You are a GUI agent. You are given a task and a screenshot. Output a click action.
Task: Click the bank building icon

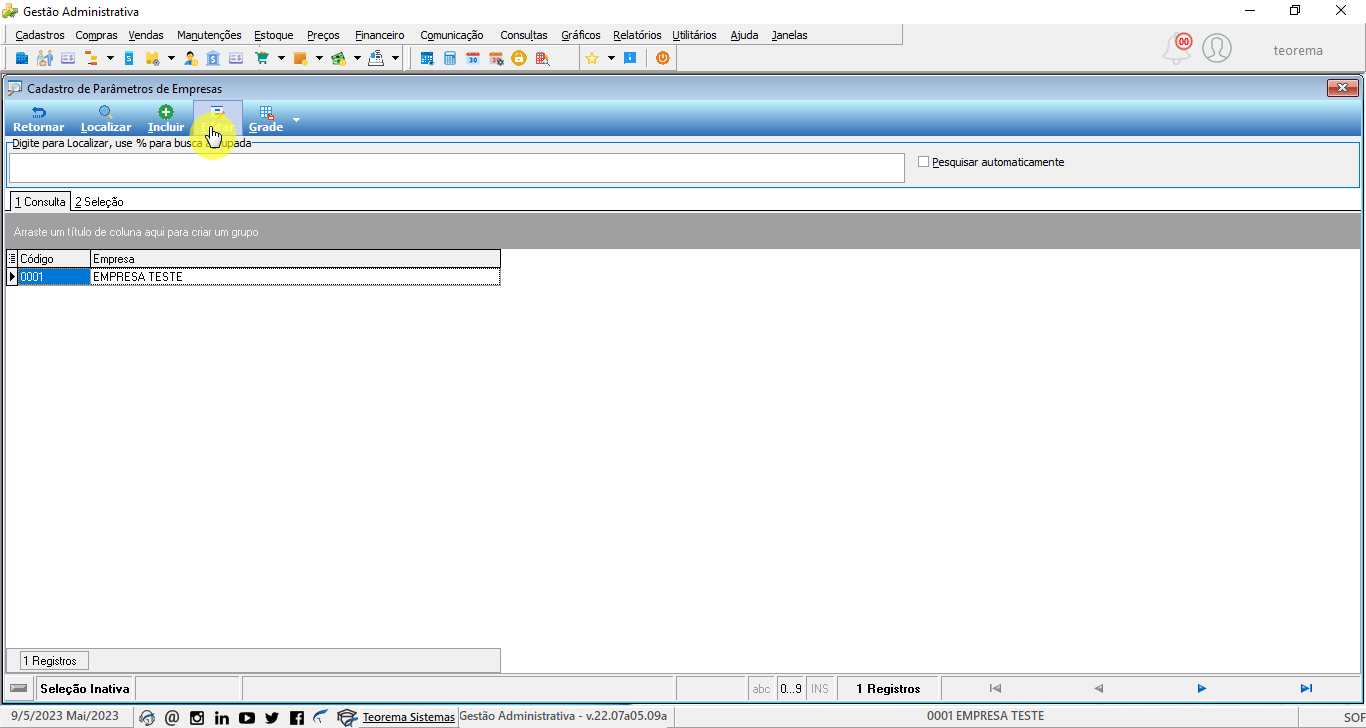[213, 58]
